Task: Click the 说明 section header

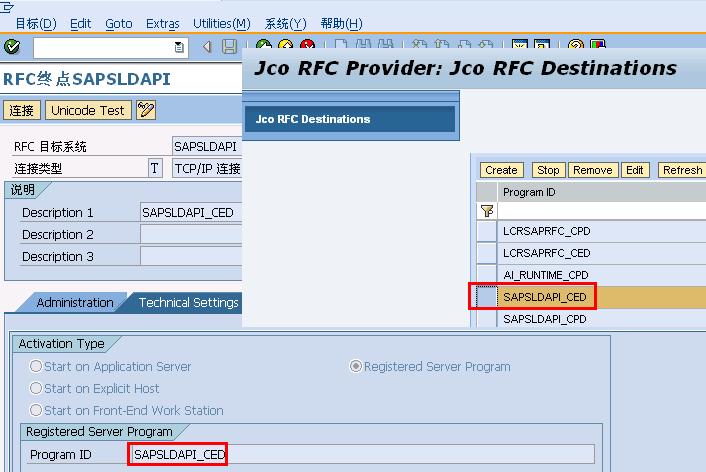Action: (23, 190)
